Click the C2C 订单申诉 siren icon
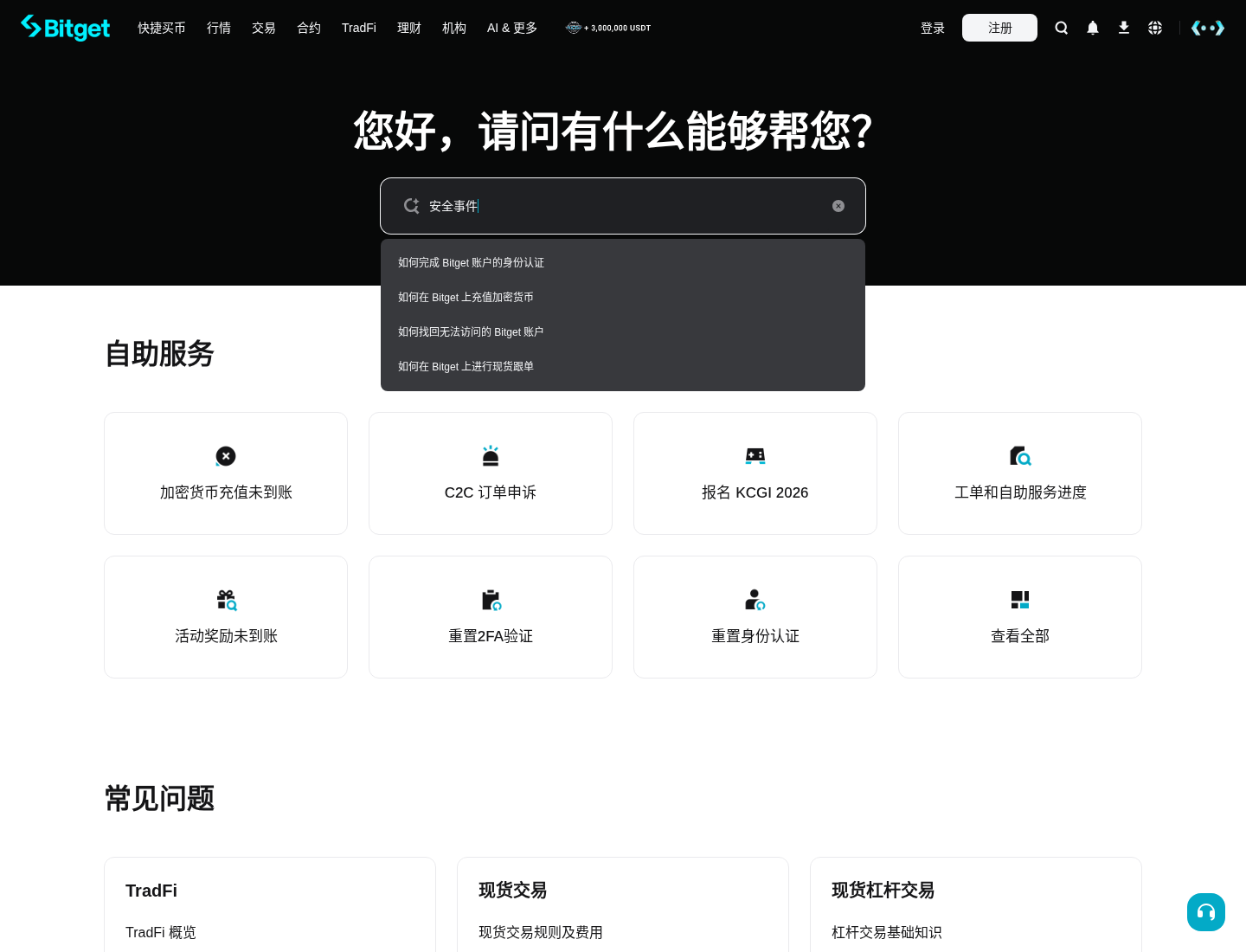1246x952 pixels. (x=491, y=456)
